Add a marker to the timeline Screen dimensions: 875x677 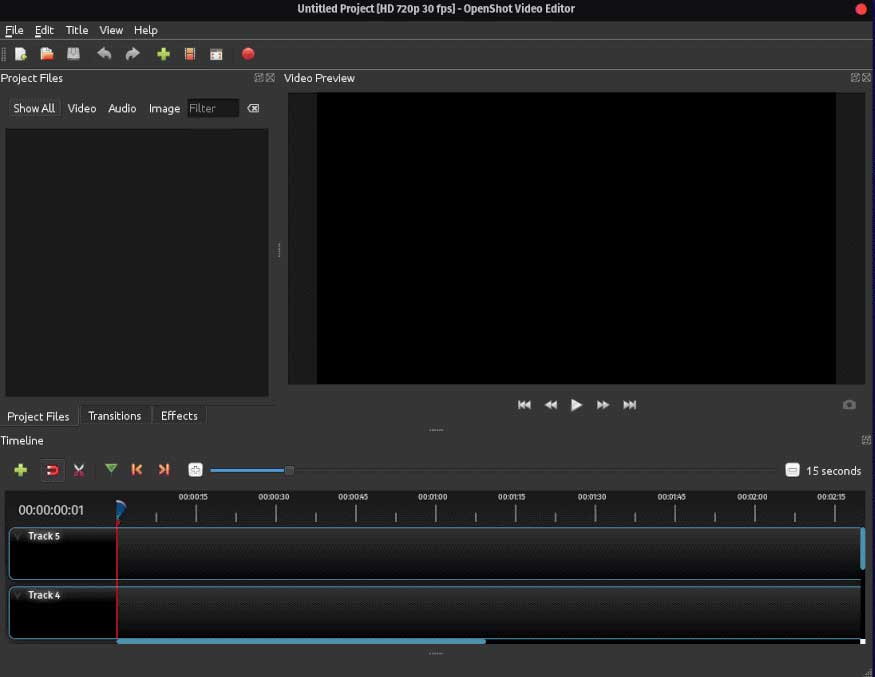111,470
